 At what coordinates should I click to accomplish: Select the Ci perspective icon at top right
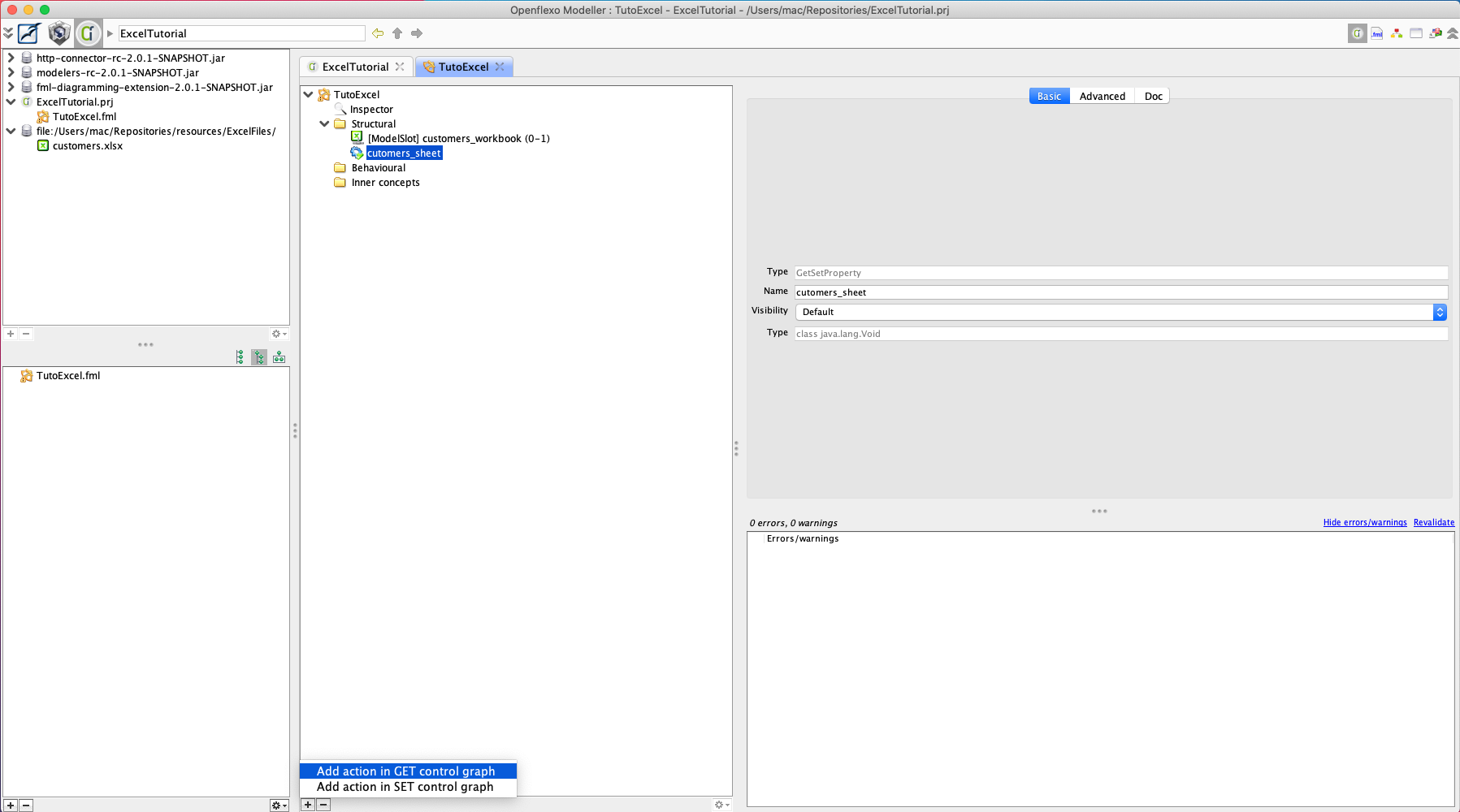tap(1357, 33)
